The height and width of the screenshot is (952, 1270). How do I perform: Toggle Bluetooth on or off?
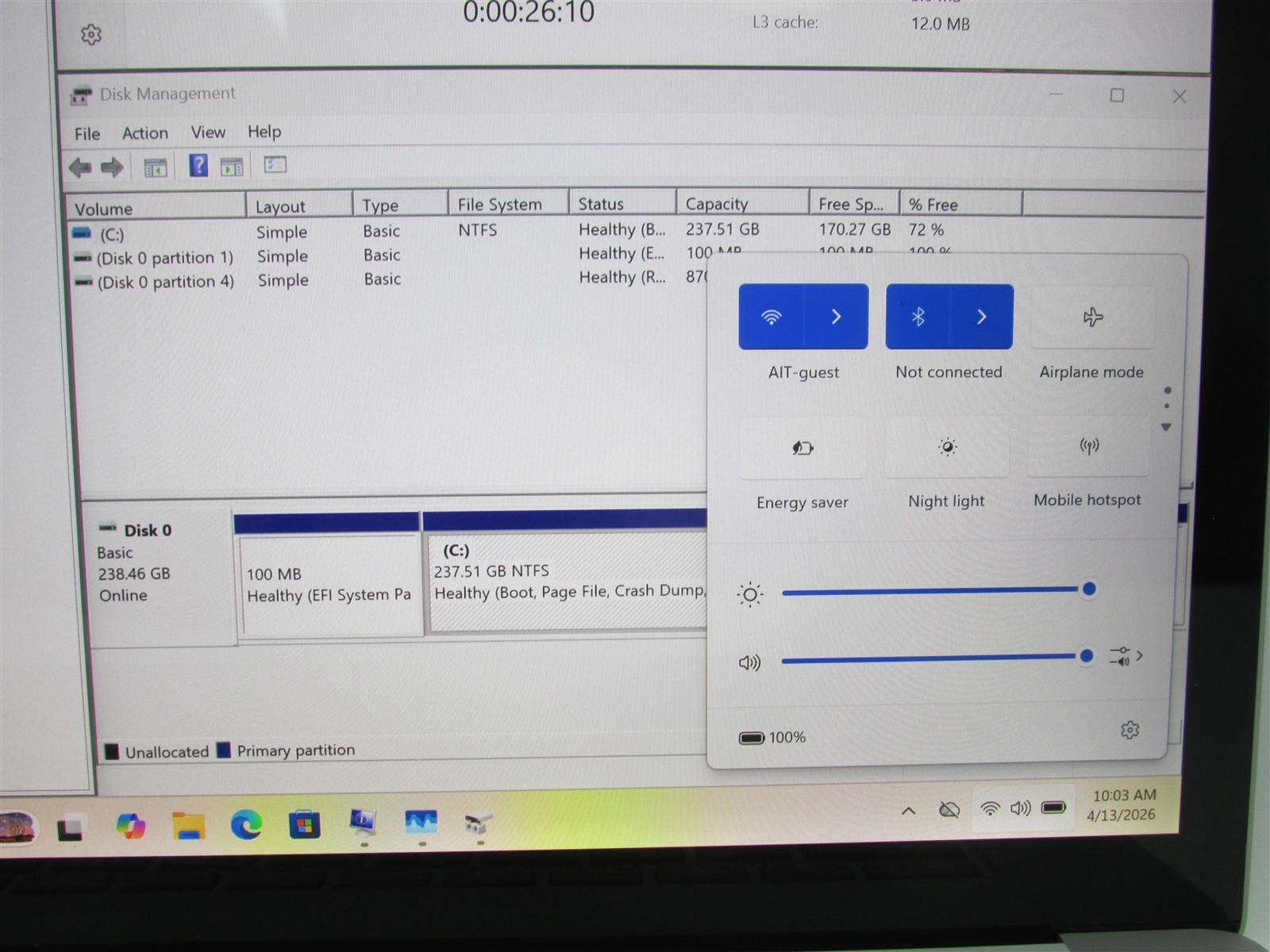(918, 317)
